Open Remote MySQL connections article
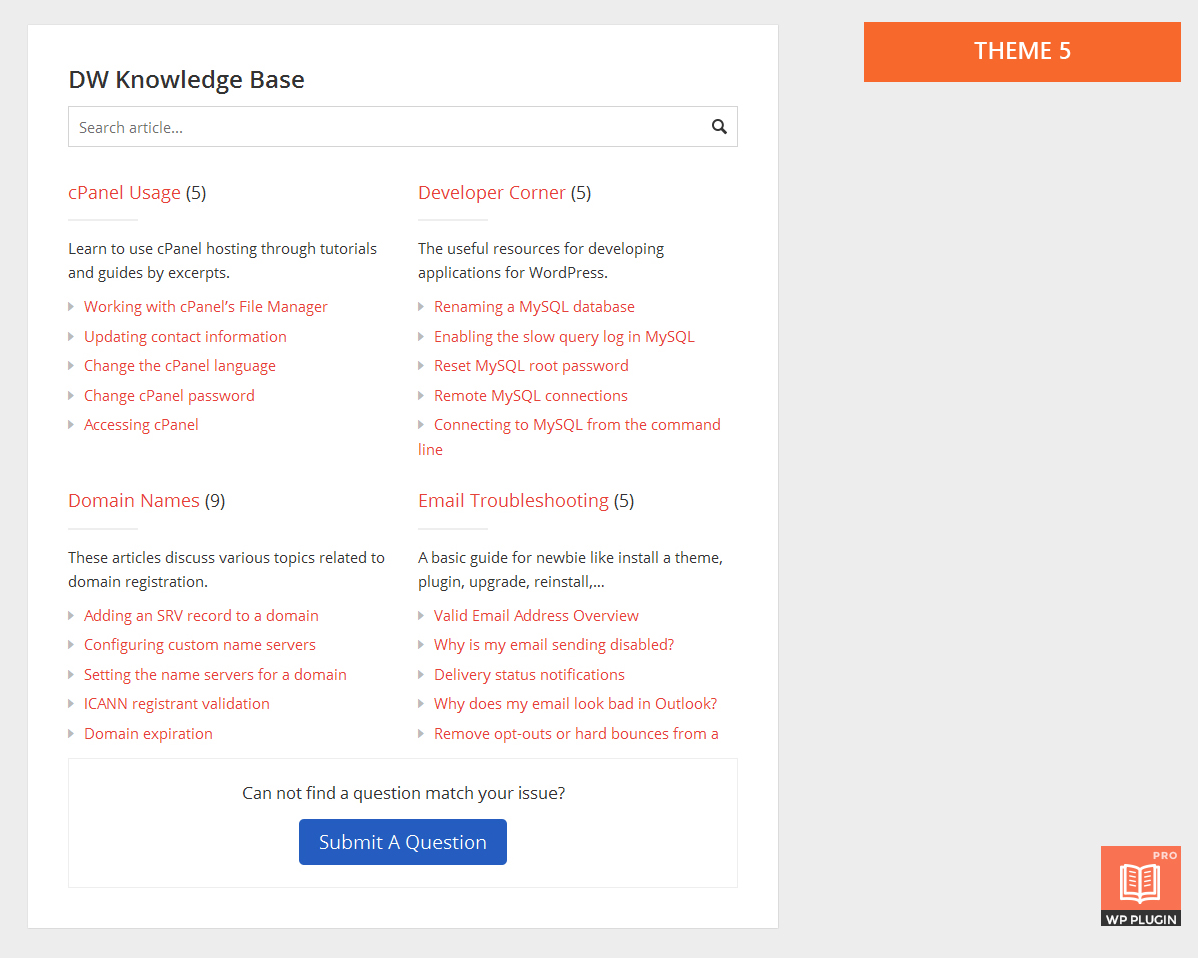1198x958 pixels. pyautogui.click(x=530, y=396)
